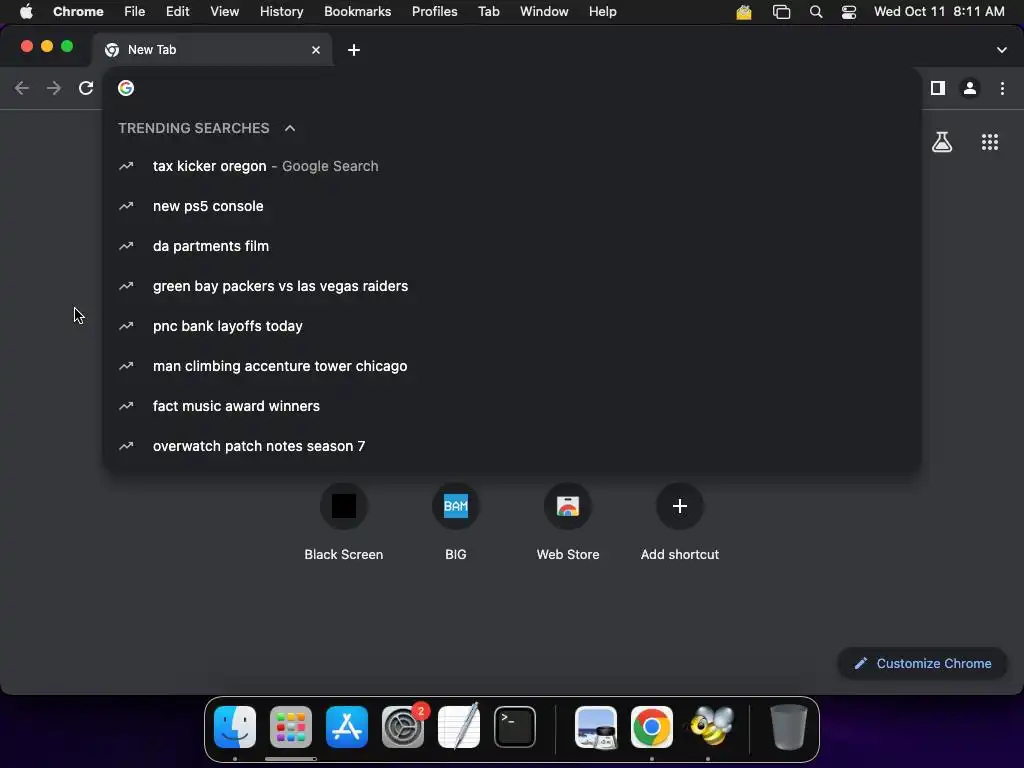
Task: Open the Apple menu
Action: point(26,12)
